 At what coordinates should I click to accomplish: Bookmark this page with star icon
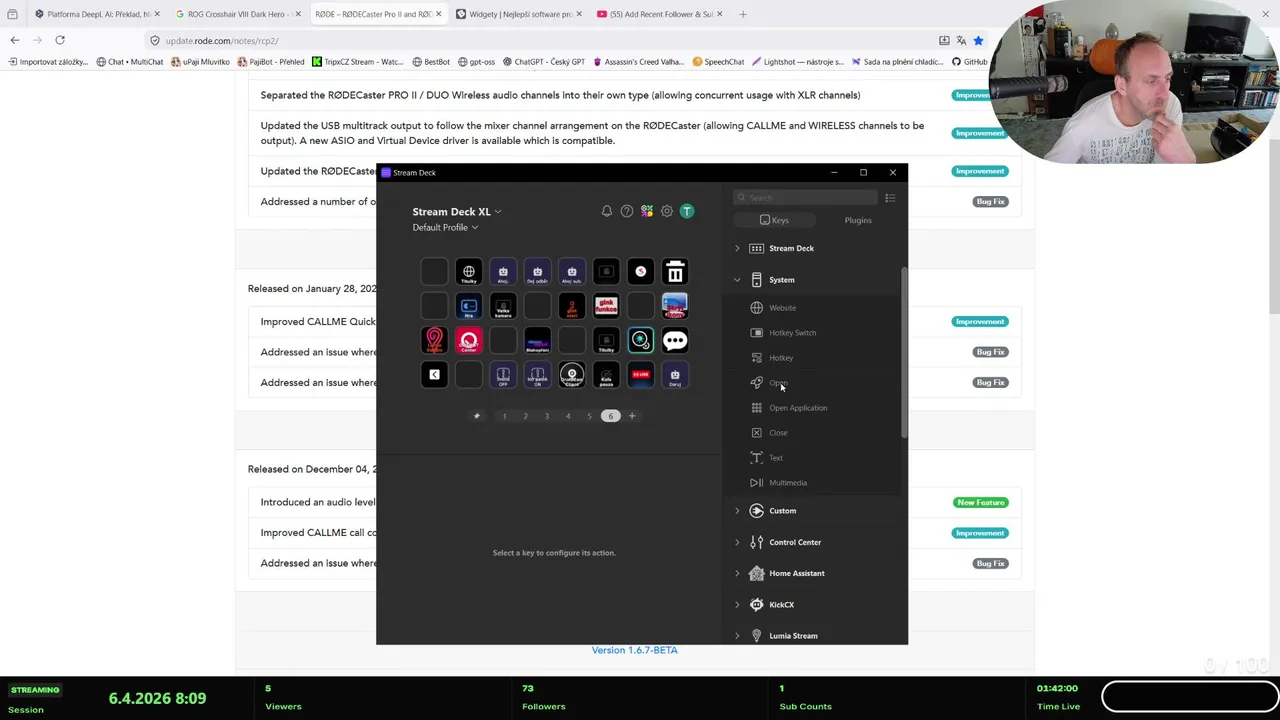click(978, 41)
